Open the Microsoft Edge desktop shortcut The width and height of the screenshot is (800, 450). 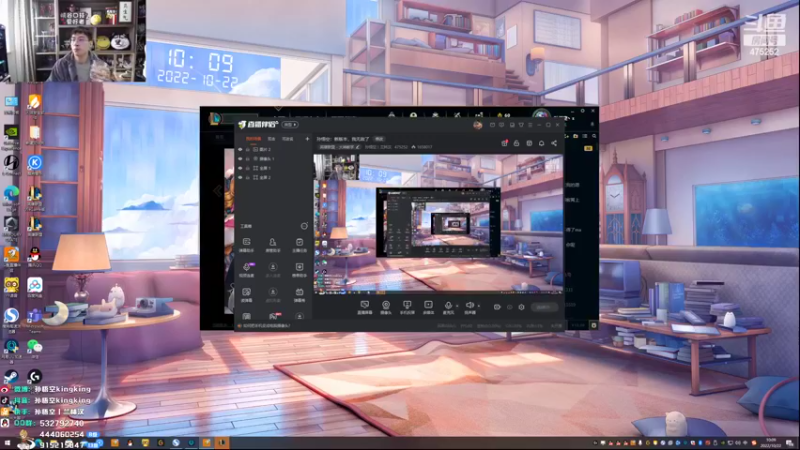11,193
